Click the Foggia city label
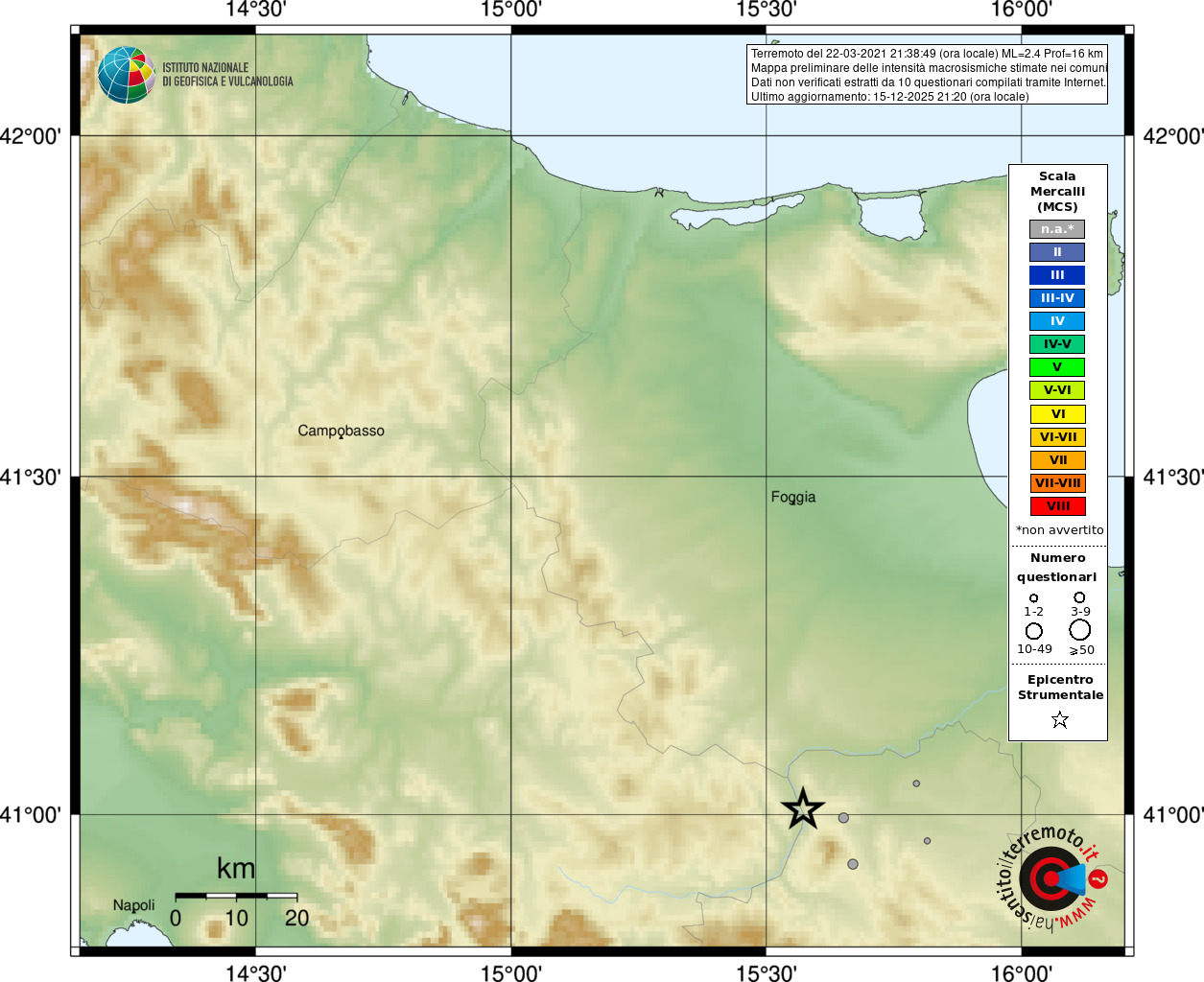Viewport: 1204px width, 982px height. [793, 497]
